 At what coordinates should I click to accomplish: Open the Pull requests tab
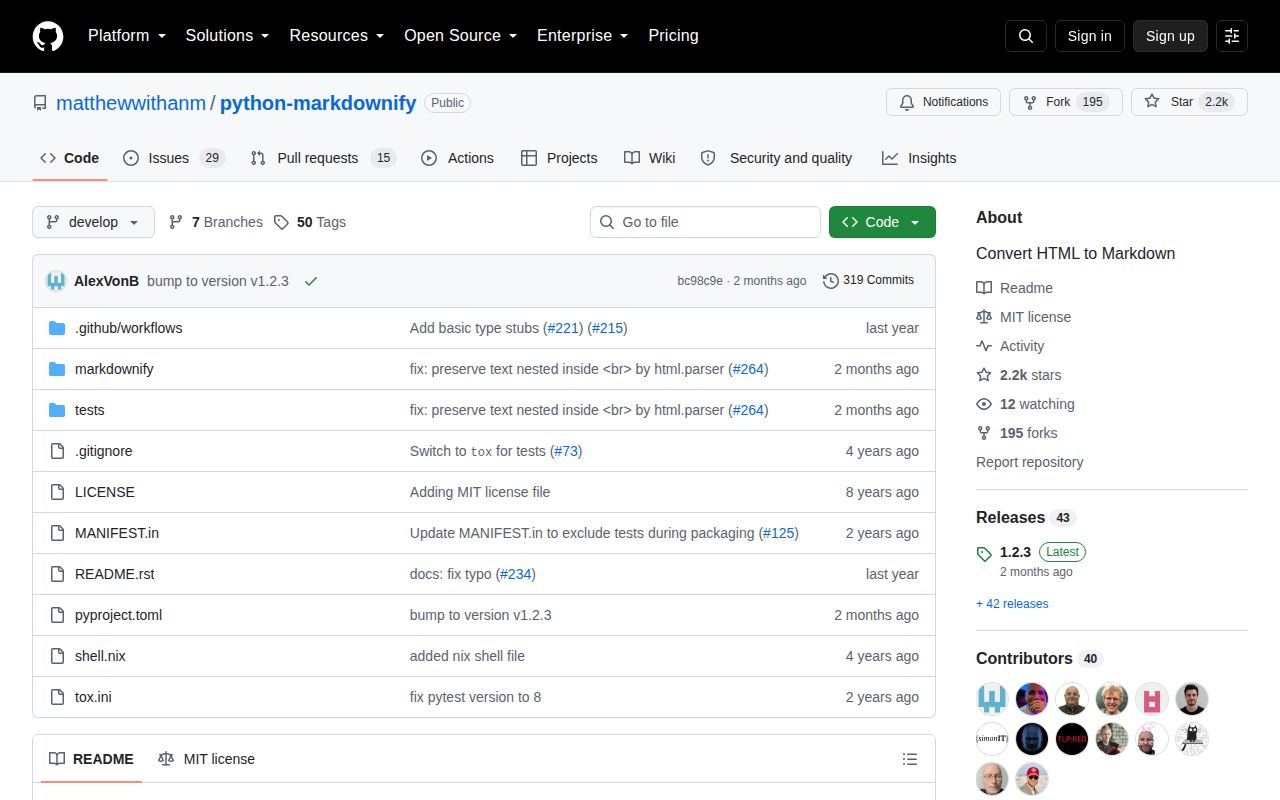point(323,158)
